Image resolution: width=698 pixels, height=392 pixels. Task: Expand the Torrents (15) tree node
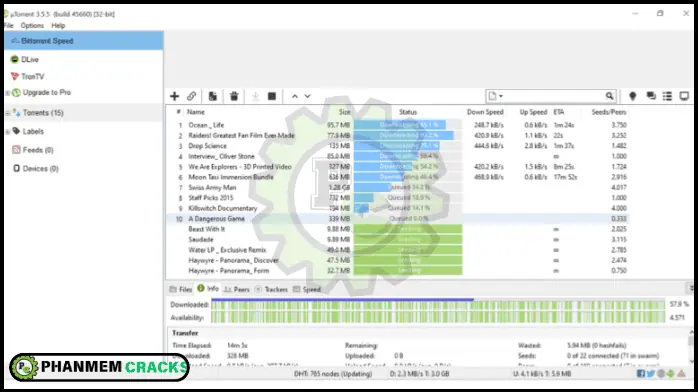8,113
